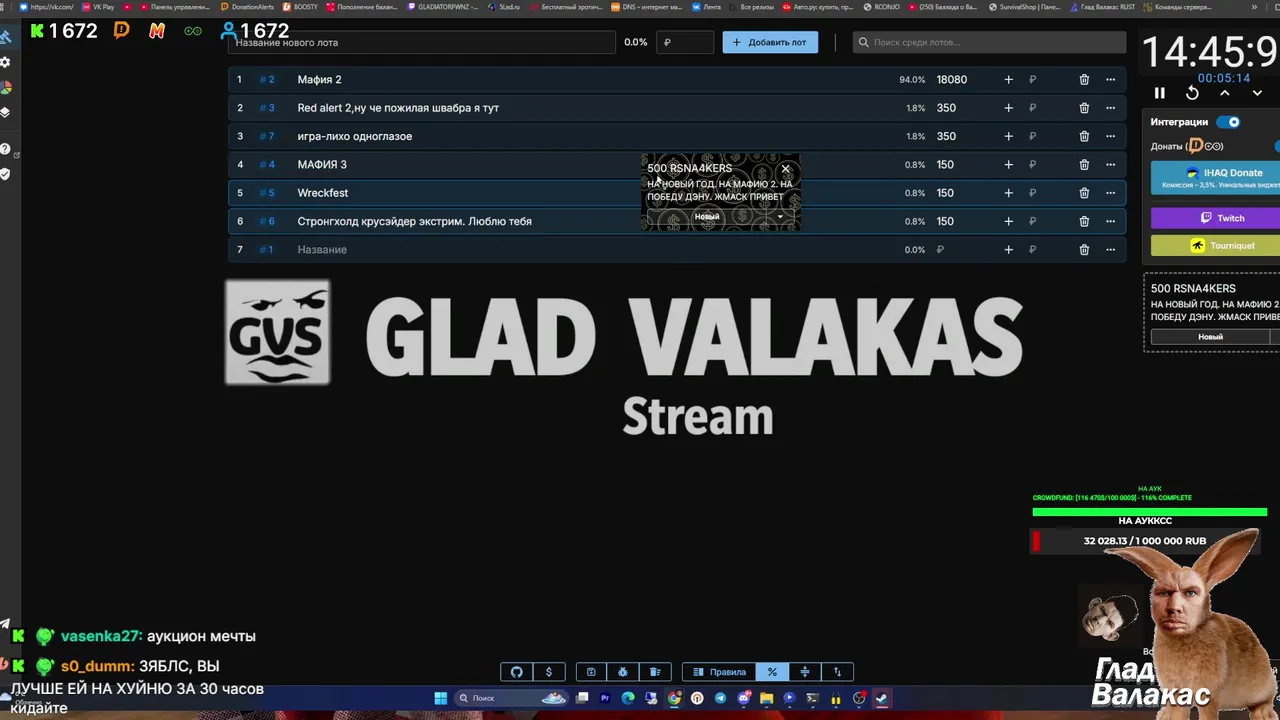This screenshot has width=1280, height=720.
Task: Click the Tourniquet integration button
Action: point(1215,245)
